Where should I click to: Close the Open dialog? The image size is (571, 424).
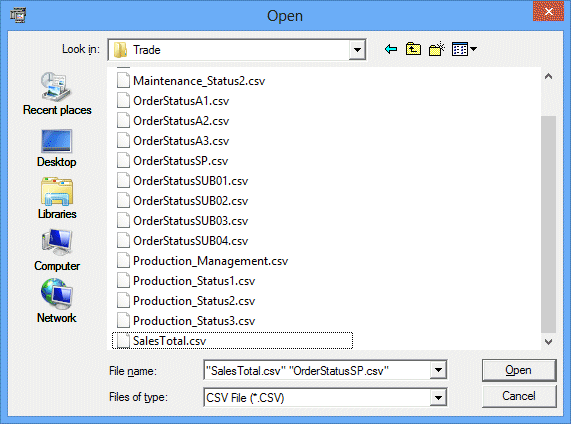pos(548,12)
